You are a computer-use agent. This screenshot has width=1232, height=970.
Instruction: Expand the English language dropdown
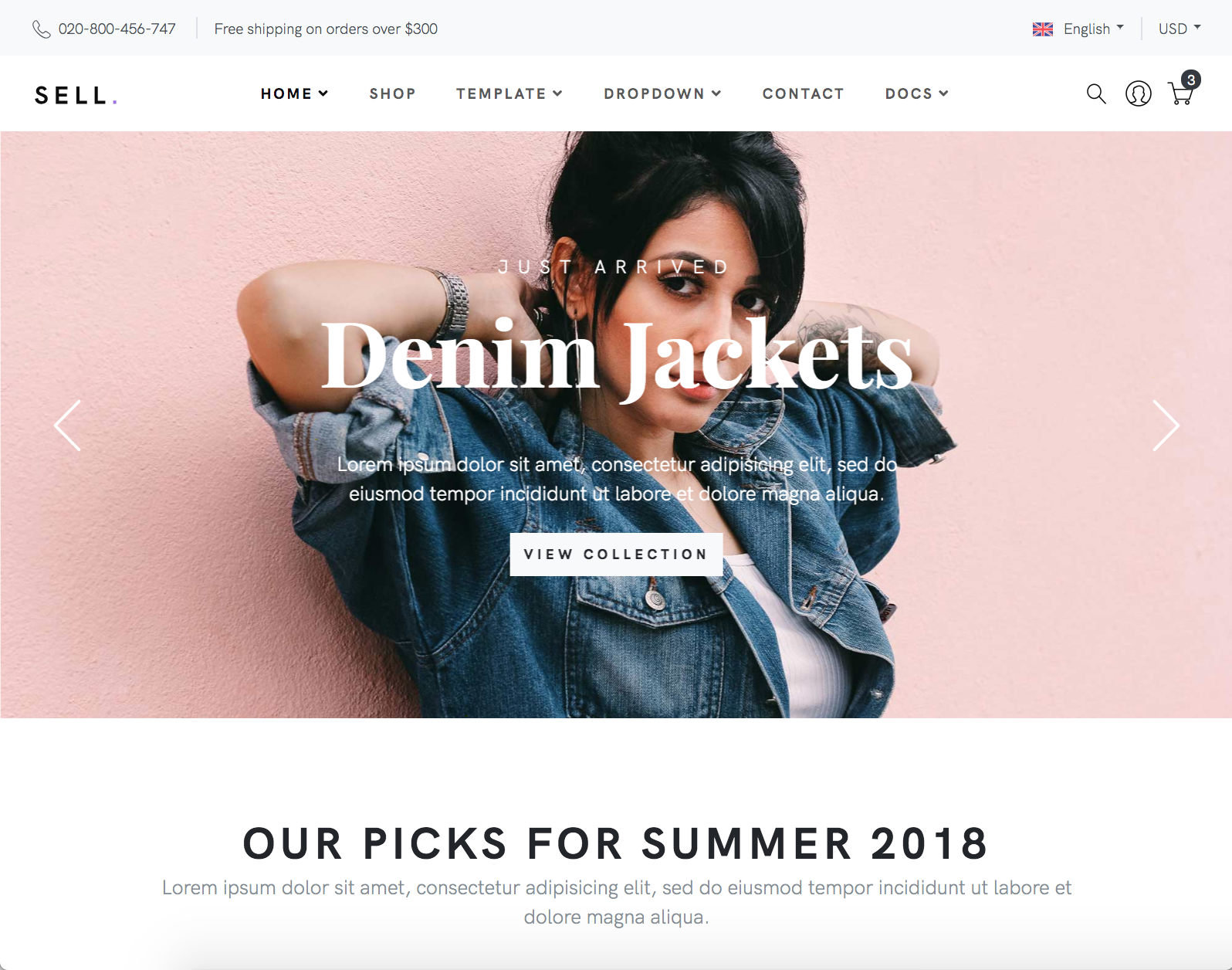point(1093,29)
